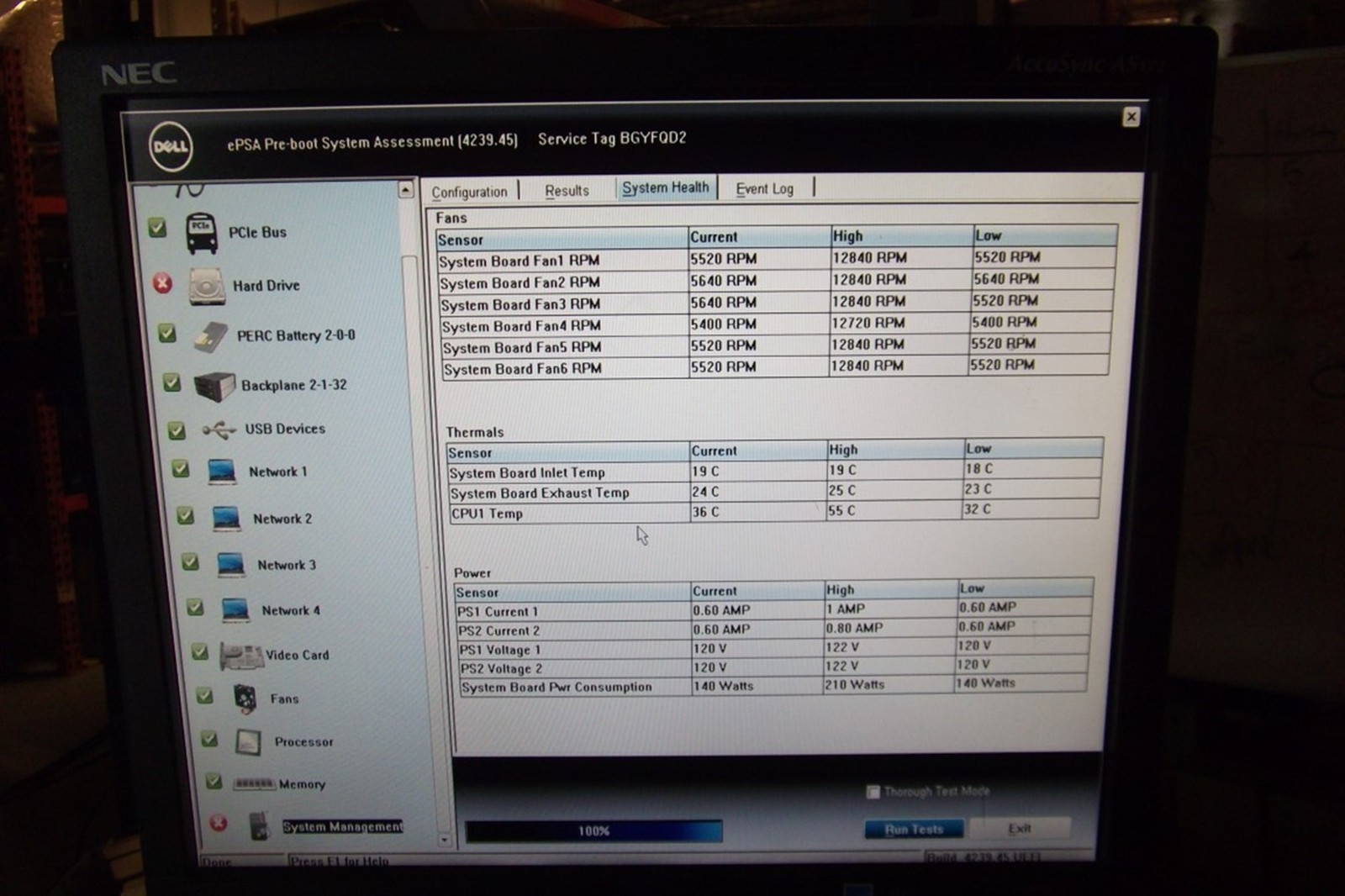
Task: Select the System Board Exhaust Temp row
Action: [x=774, y=491]
